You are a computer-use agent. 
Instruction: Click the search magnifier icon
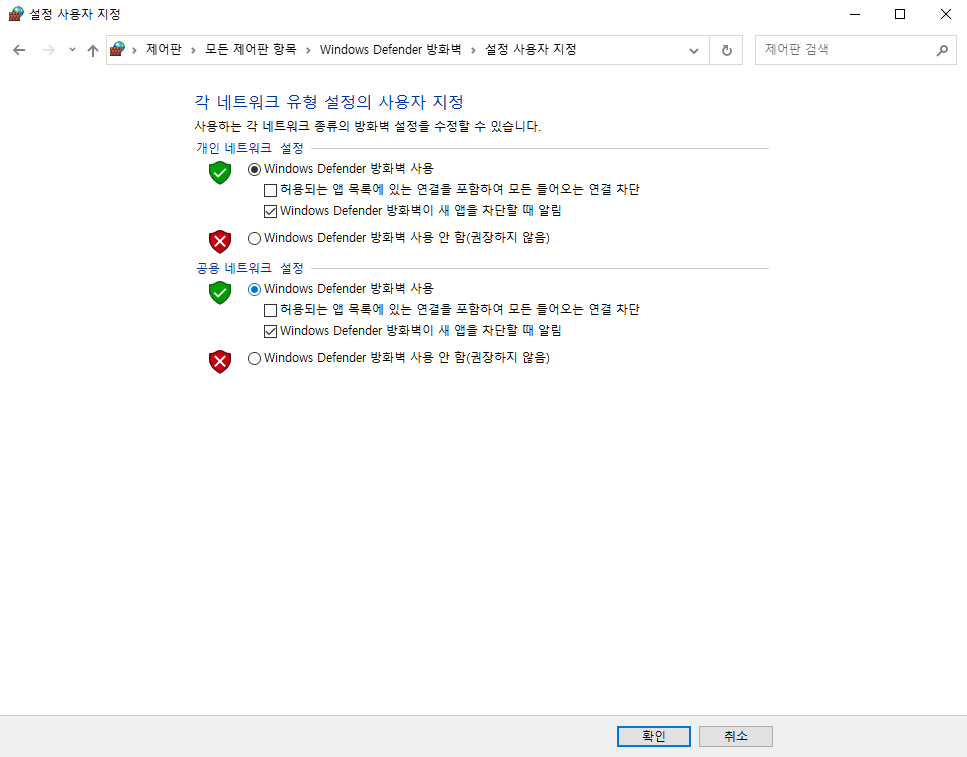942,50
